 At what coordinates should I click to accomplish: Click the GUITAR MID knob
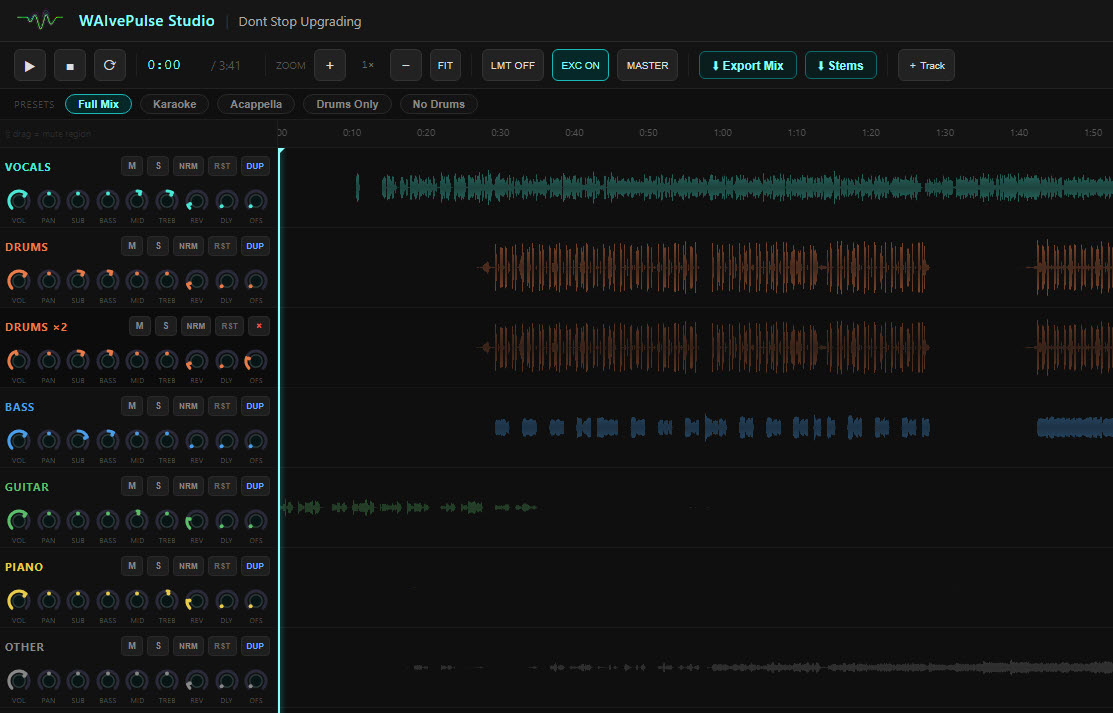(137, 521)
